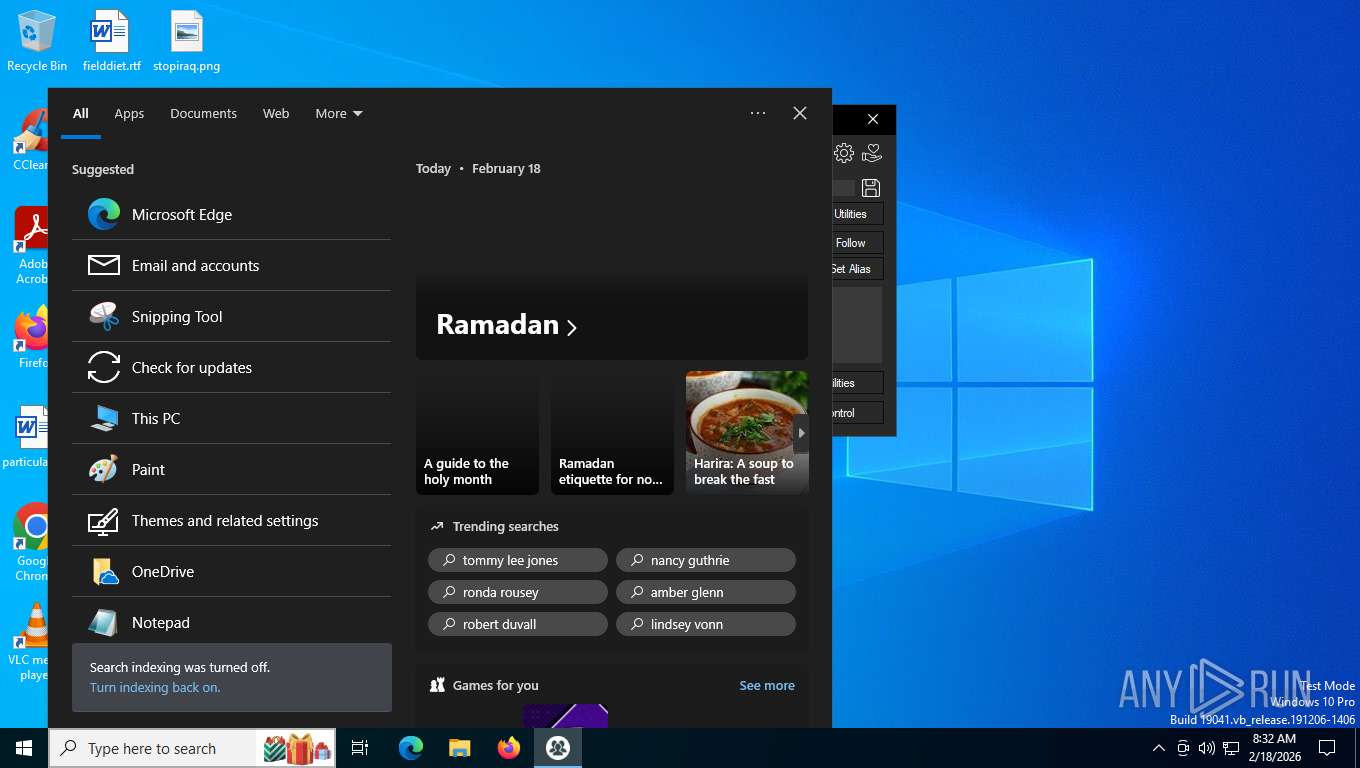The height and width of the screenshot is (768, 1360).
Task: Open the volume control in system tray
Action: 1207,748
